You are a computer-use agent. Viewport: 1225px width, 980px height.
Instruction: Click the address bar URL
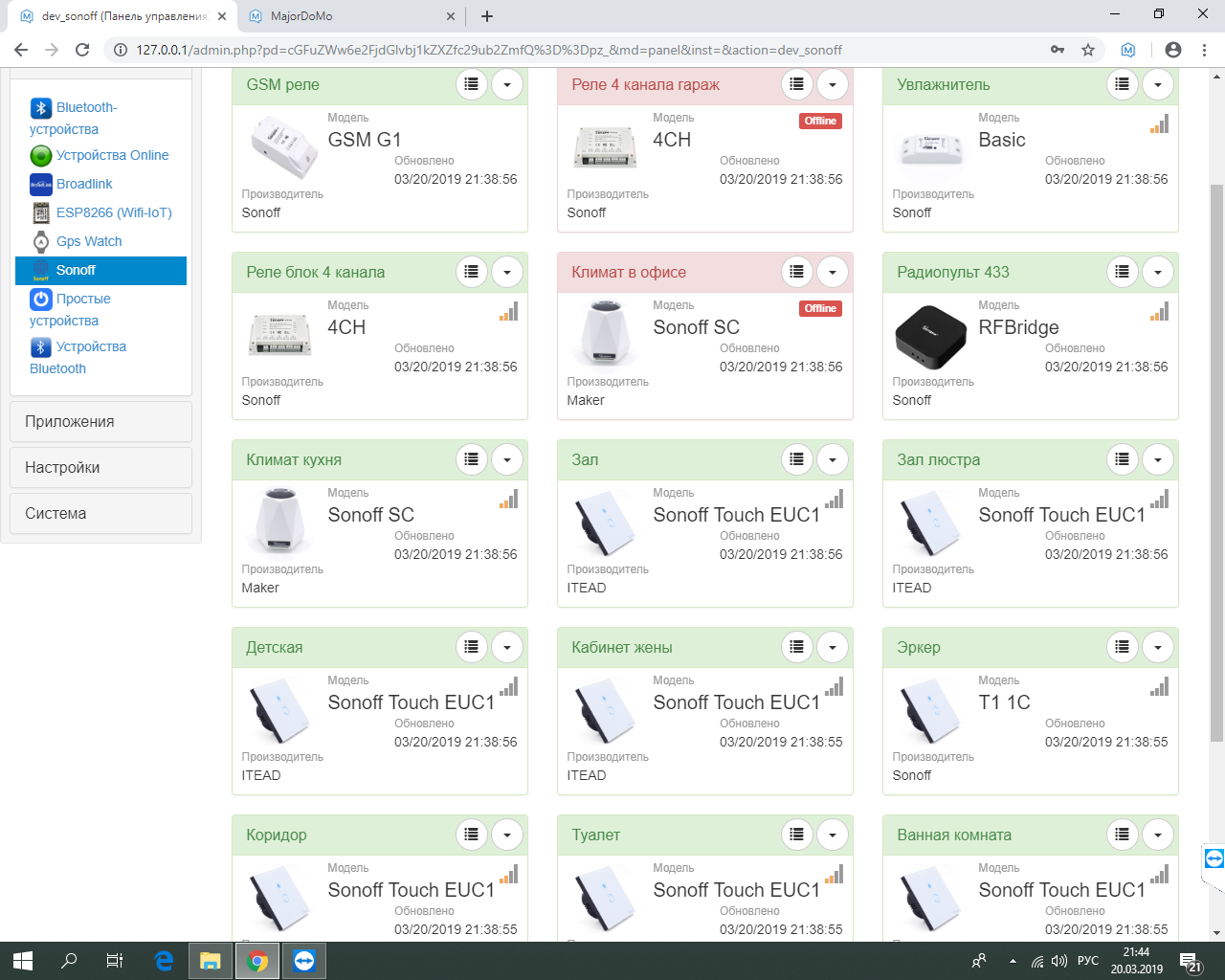(489, 50)
